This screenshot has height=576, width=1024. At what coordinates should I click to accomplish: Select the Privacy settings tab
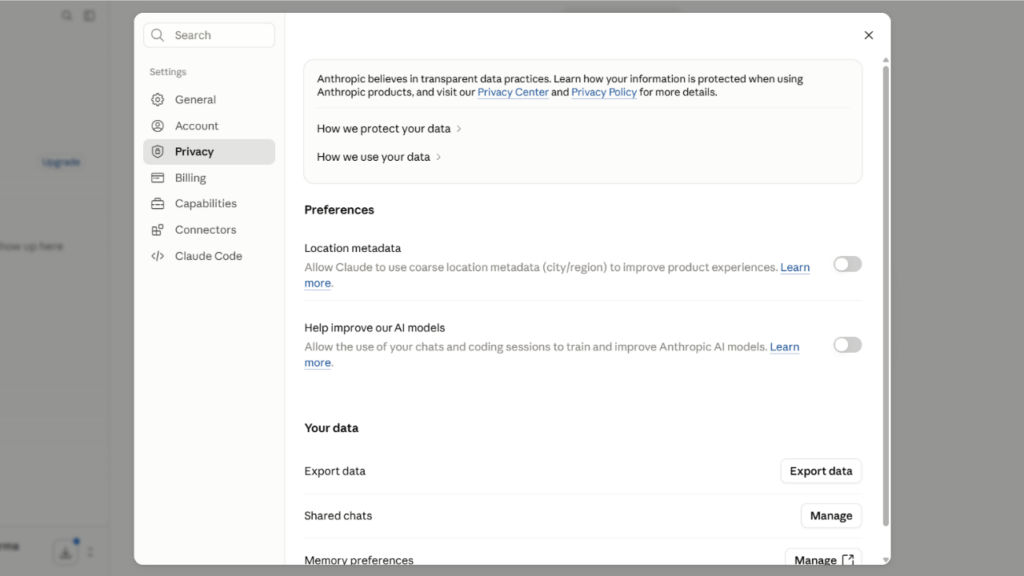pyautogui.click(x=209, y=152)
